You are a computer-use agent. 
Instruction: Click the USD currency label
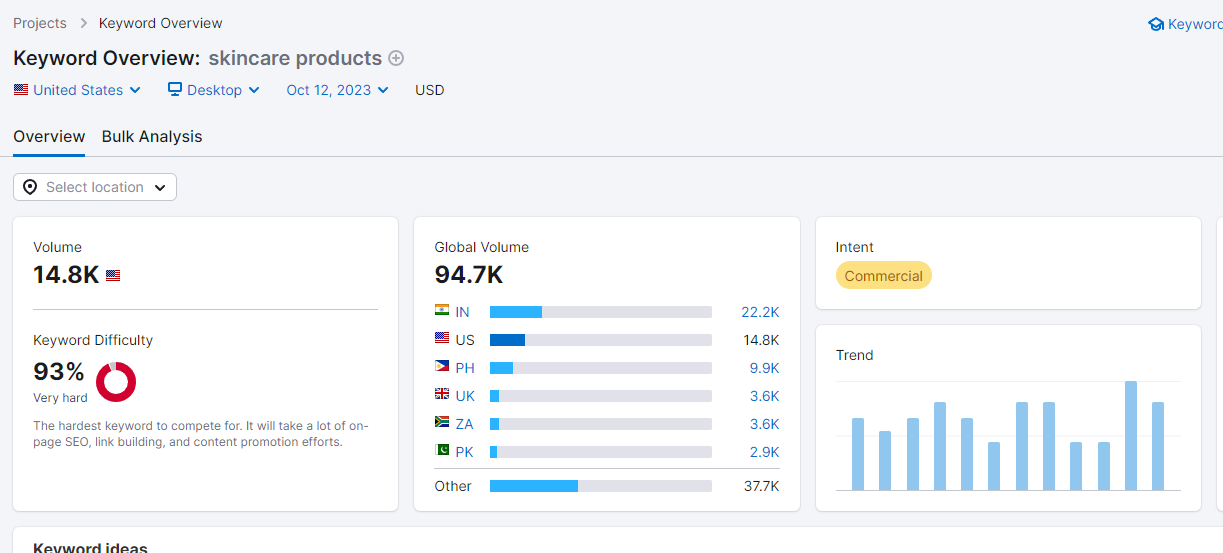pos(430,90)
